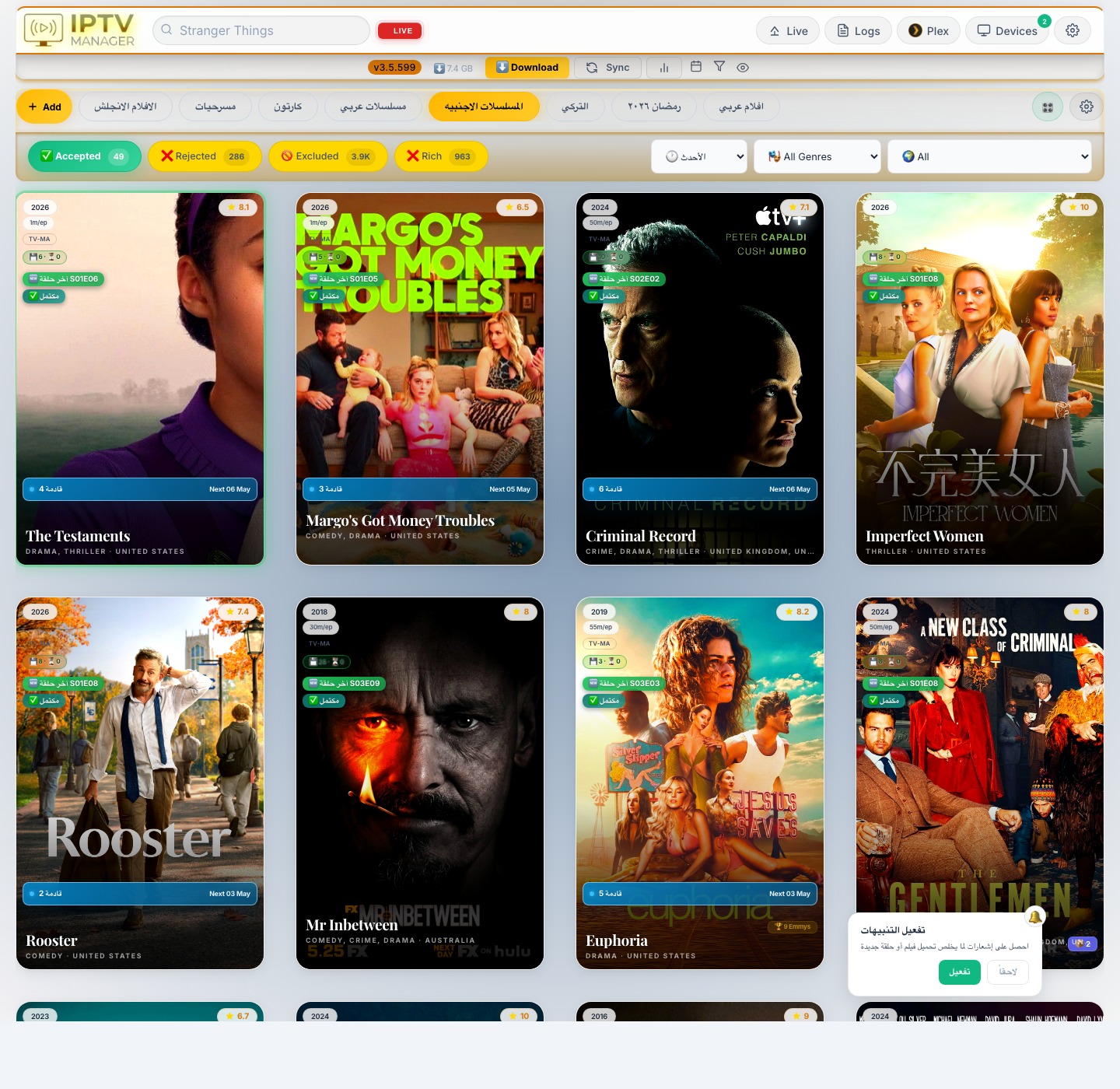Click the Mr Inbetween title
This screenshot has width=1120, height=1089.
352,925
